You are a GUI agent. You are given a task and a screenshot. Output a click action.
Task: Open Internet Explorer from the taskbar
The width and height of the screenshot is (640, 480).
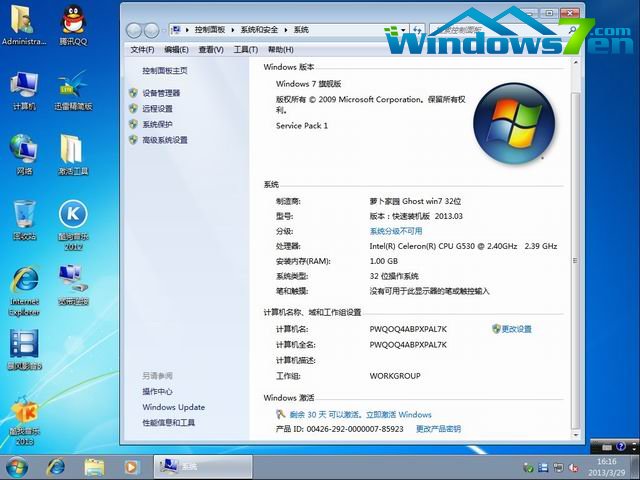point(56,467)
